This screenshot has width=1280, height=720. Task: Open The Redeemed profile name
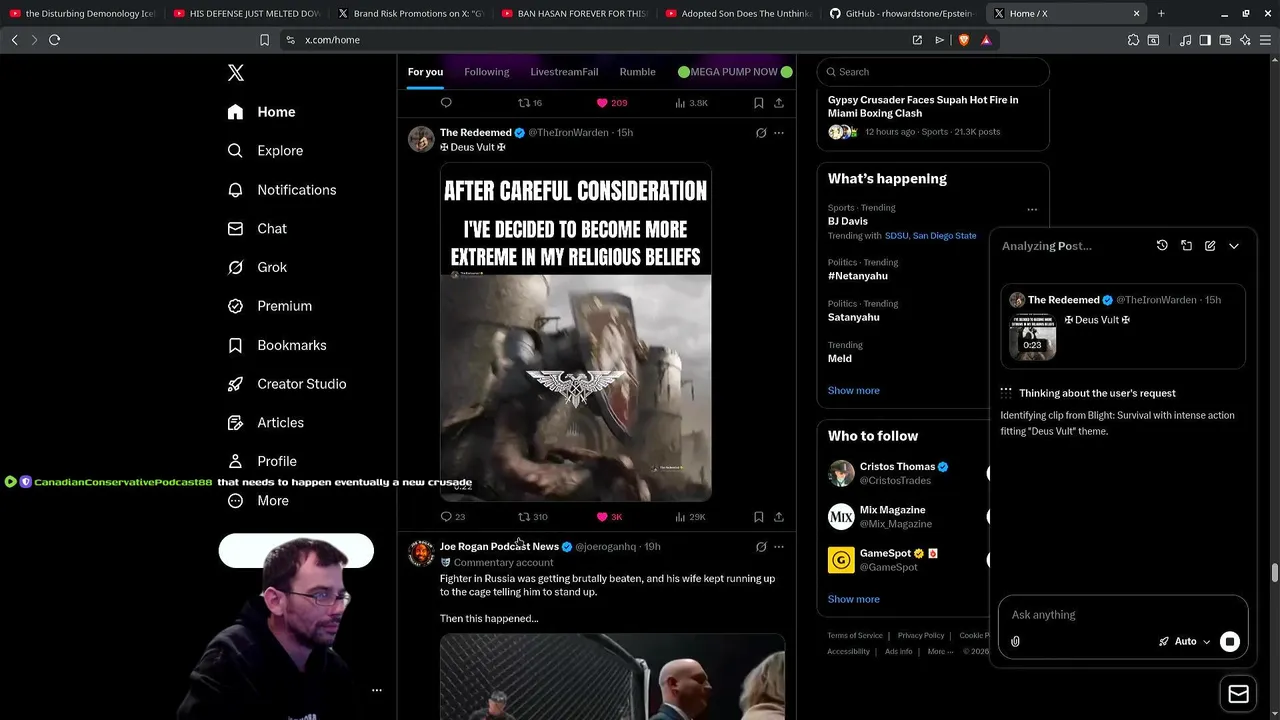pyautogui.click(x=476, y=133)
